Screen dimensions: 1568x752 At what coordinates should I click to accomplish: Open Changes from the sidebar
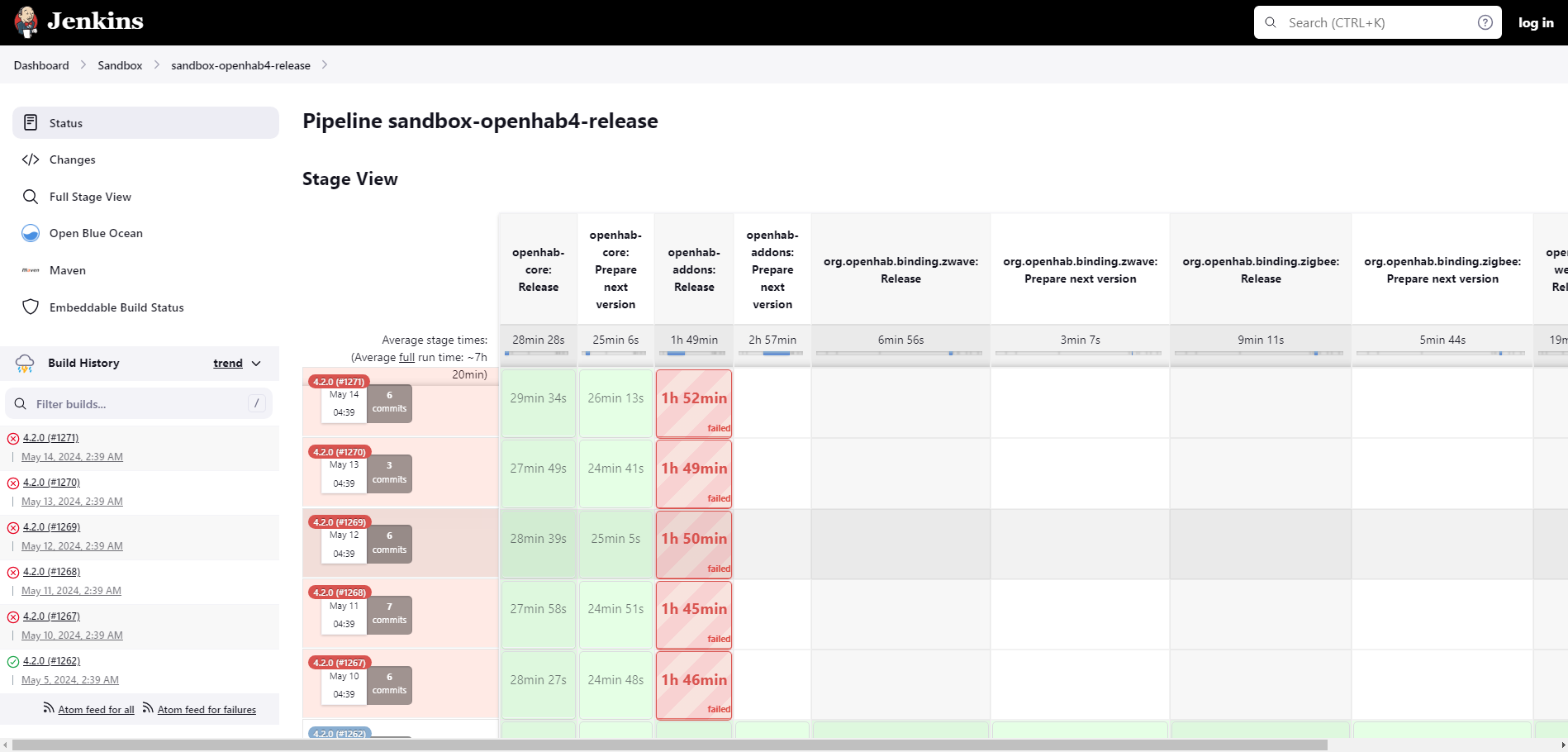click(72, 159)
